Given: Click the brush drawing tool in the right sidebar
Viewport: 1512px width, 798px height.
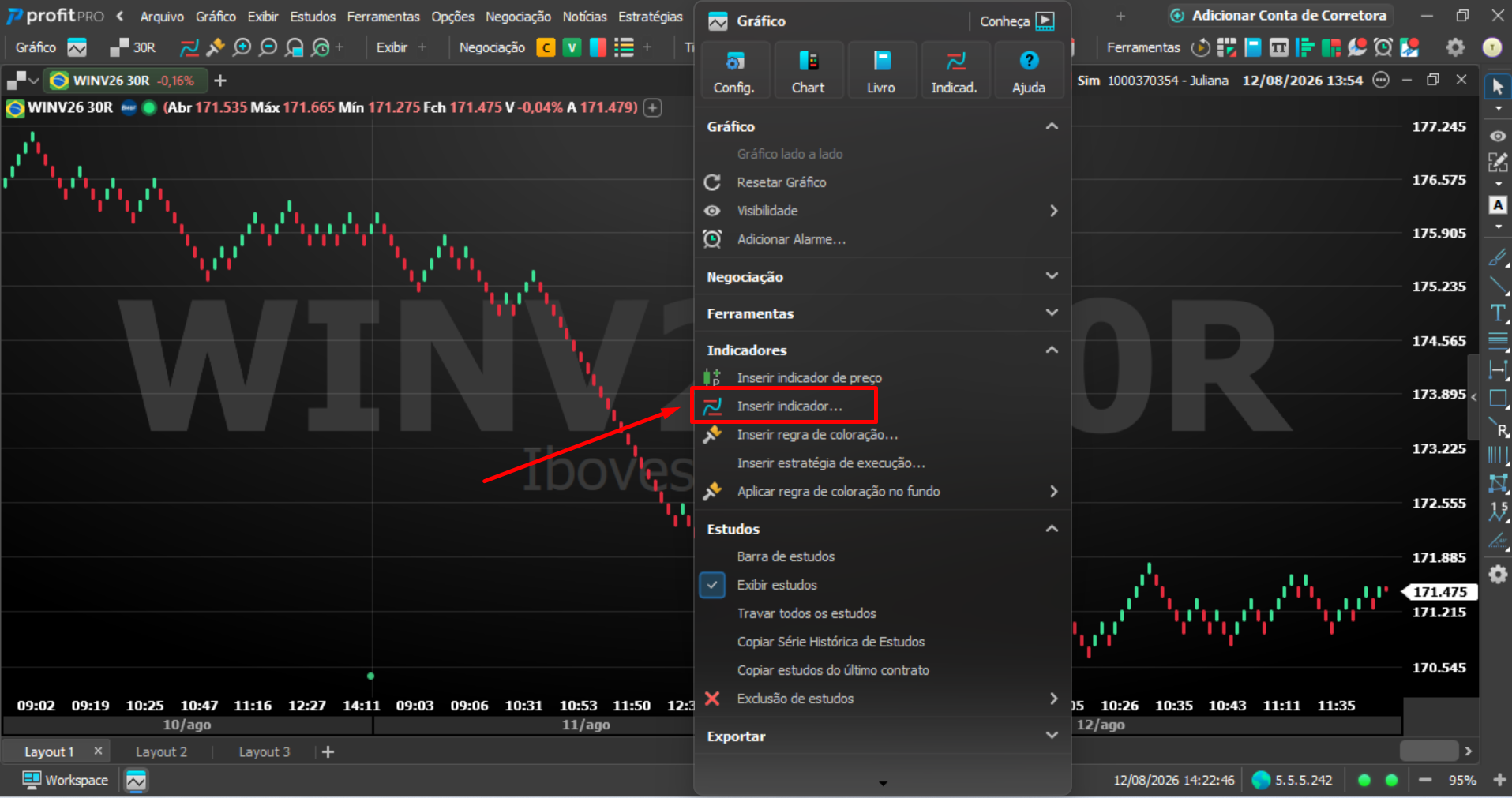Looking at the screenshot, I should click(1498, 257).
